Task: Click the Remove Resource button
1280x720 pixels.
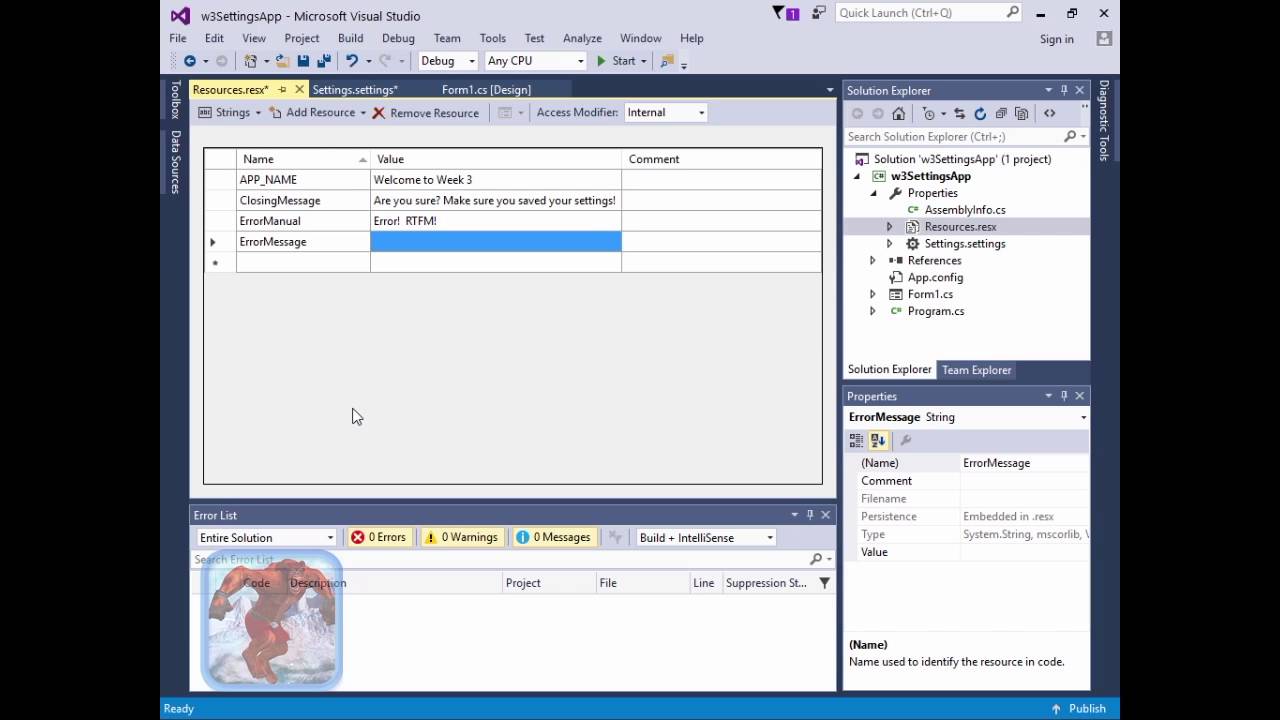Action: pos(426,113)
